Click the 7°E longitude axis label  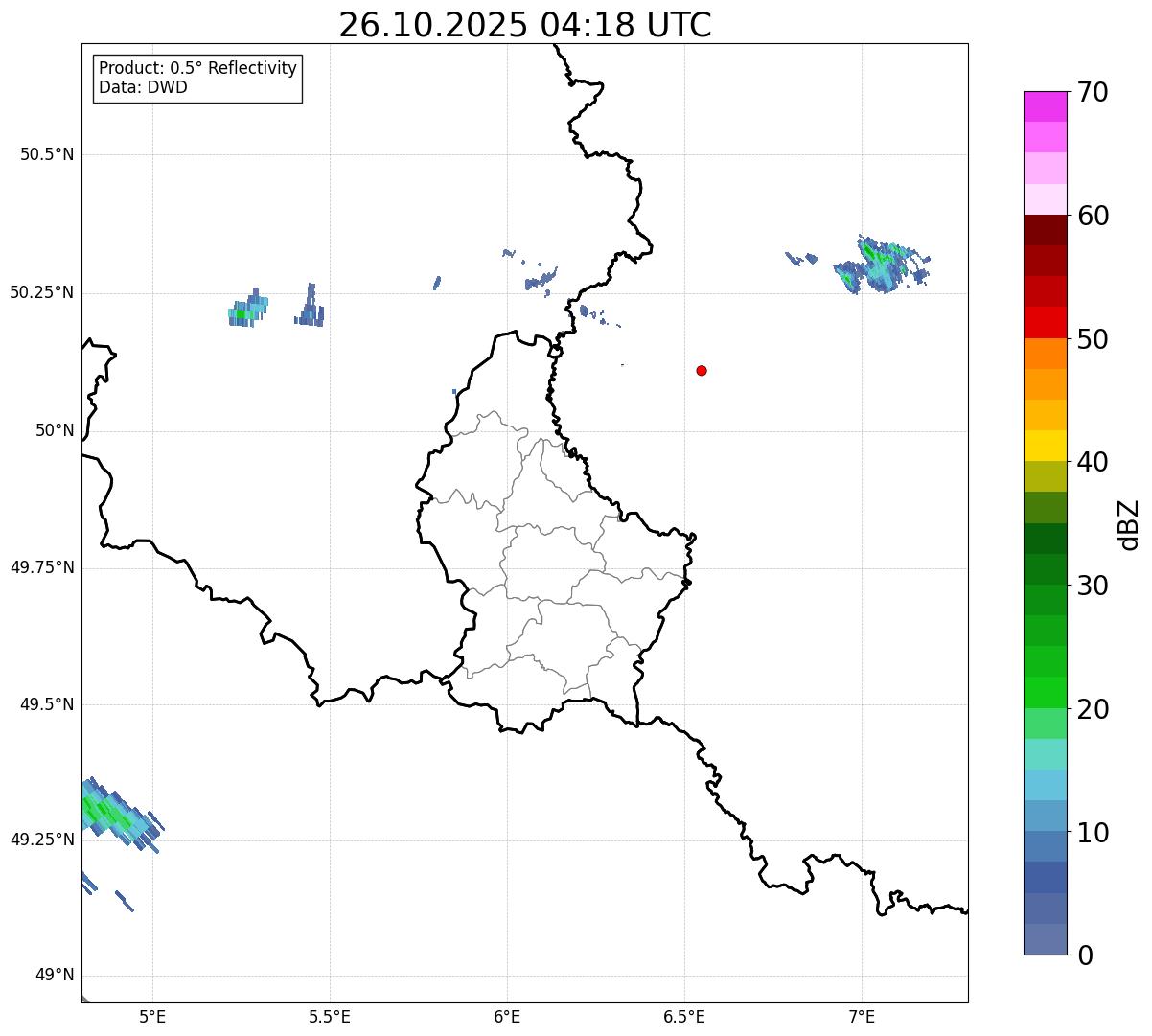862,1016
